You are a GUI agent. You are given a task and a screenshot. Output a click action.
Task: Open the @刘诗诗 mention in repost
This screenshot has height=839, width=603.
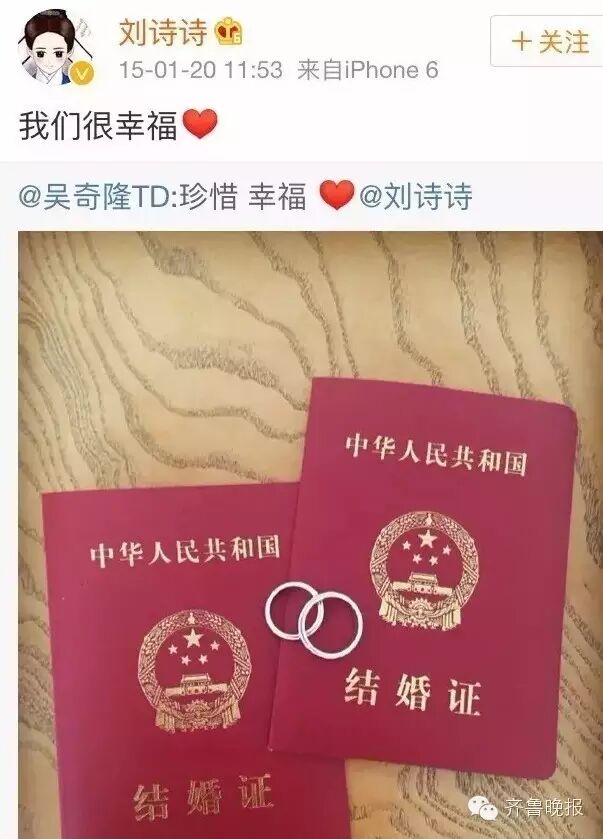[x=416, y=196]
